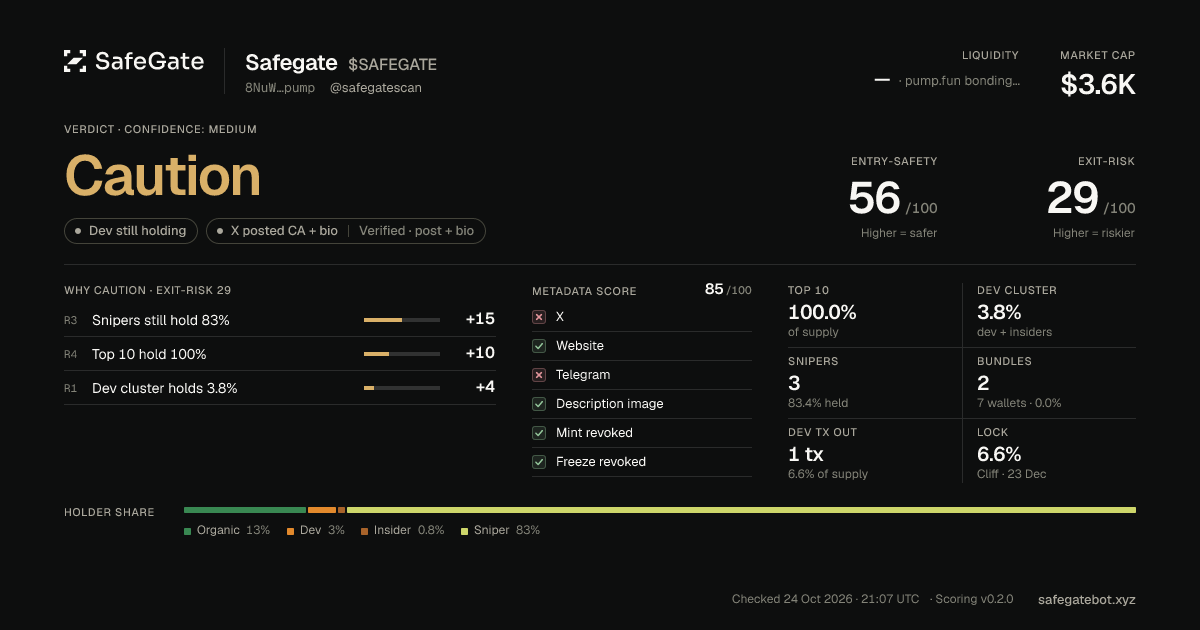The image size is (1200, 630).
Task: Open the @safegatescan handle
Action: (376, 88)
